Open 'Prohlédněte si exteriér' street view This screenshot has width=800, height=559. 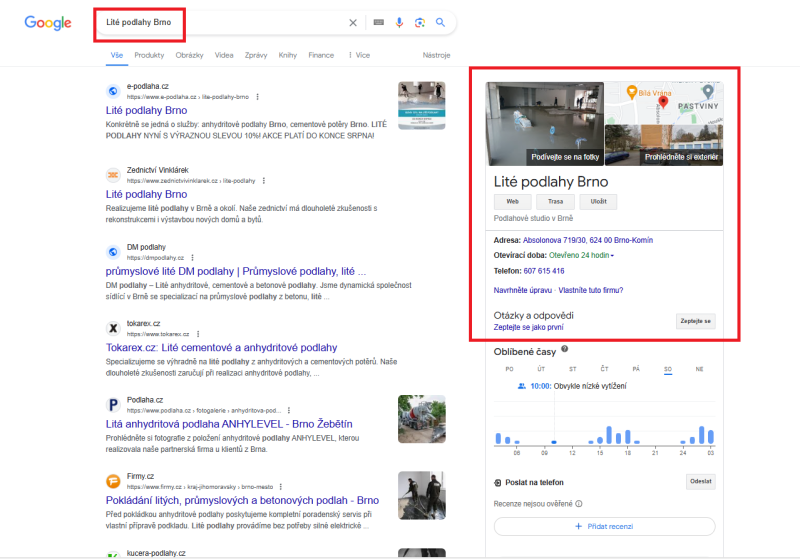tap(664, 145)
